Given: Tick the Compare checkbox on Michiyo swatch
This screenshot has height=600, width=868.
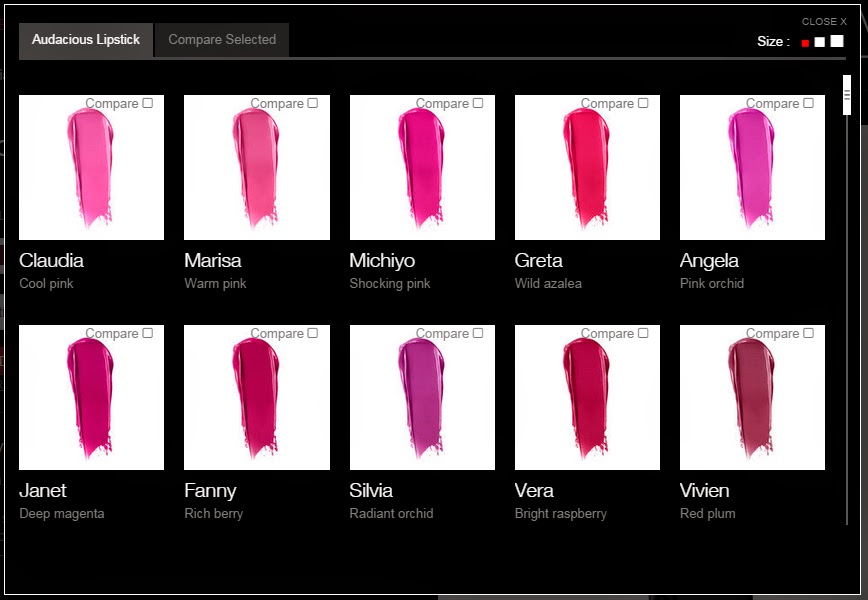Looking at the screenshot, I should point(478,103).
